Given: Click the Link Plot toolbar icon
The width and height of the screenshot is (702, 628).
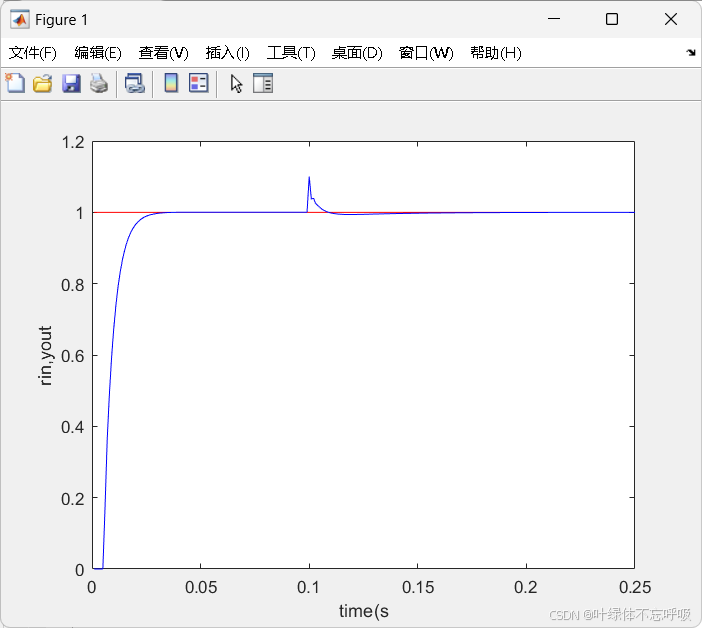Looking at the screenshot, I should coord(134,84).
